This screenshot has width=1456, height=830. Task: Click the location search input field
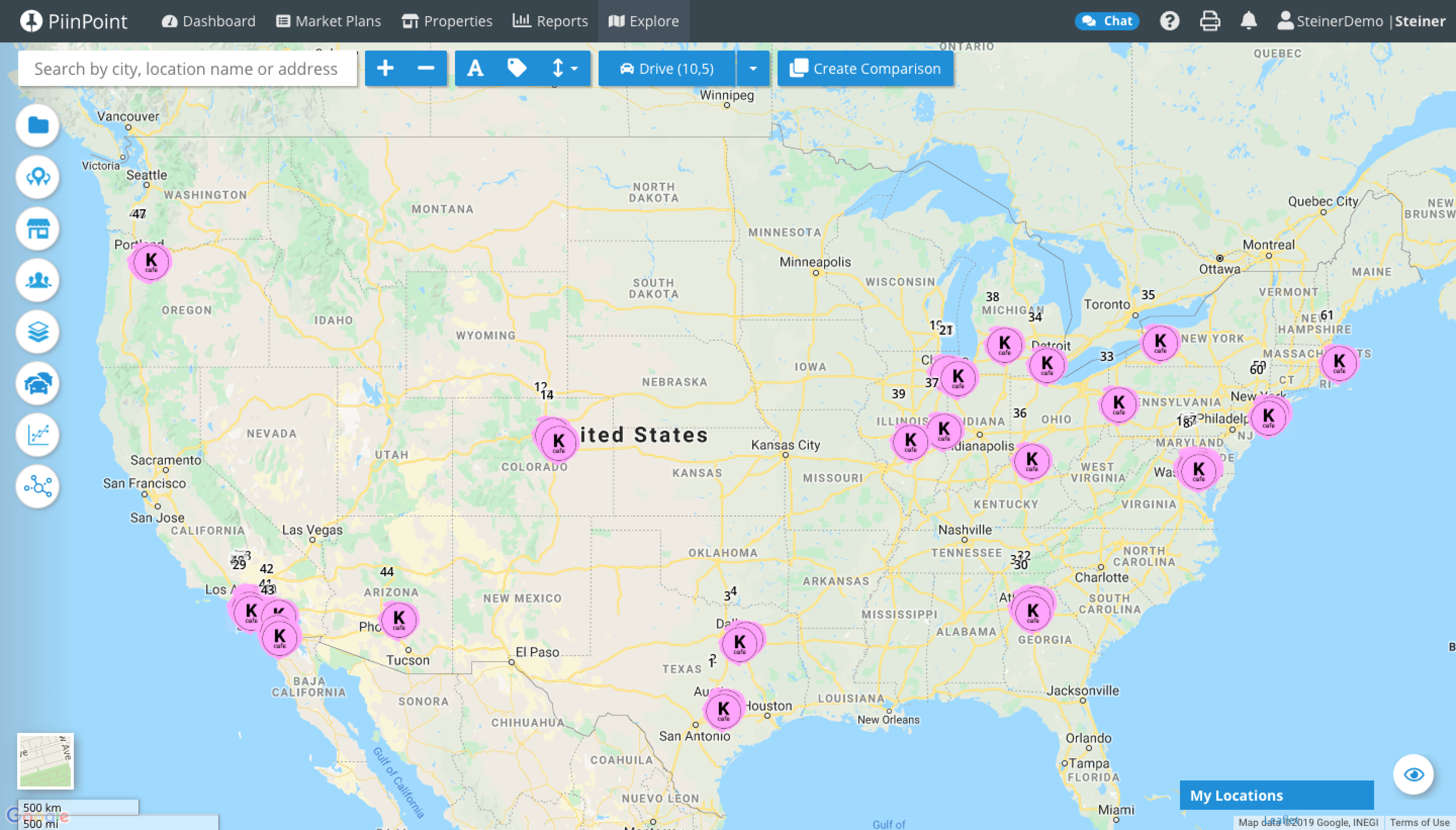(x=187, y=68)
